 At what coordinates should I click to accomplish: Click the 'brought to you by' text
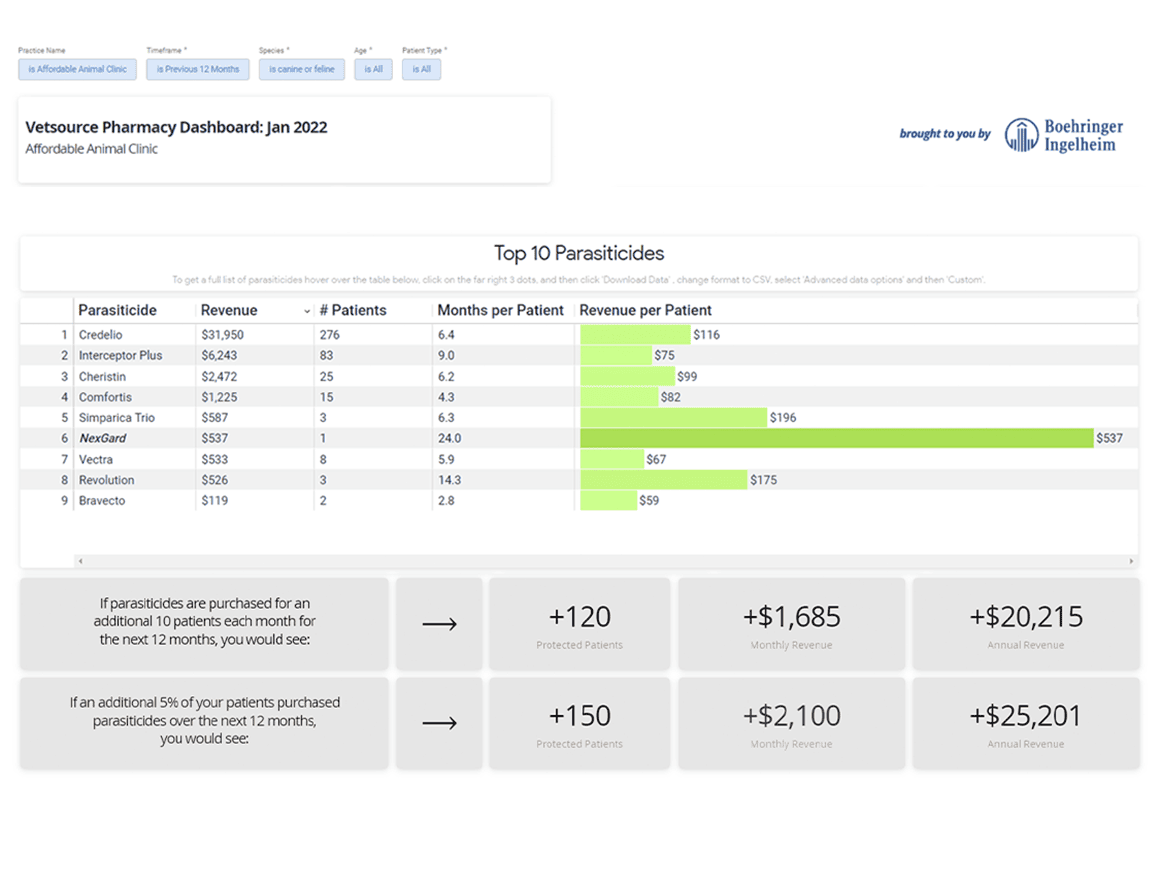click(x=945, y=134)
